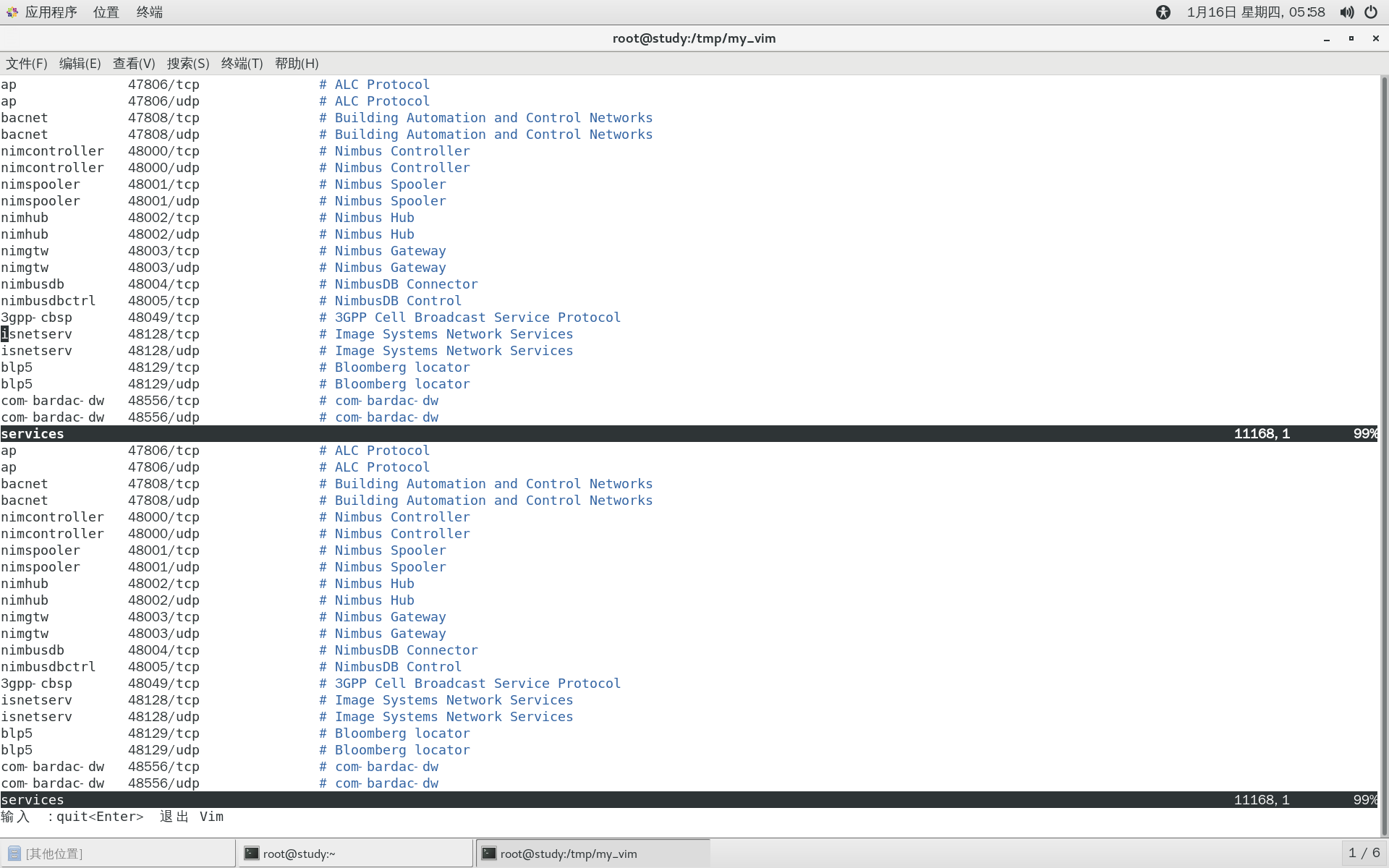Screen dimensions: 1389x868
Task: Click ':quit<Enter>' hint in vim command line
Action: pyautogui.click(x=95, y=817)
